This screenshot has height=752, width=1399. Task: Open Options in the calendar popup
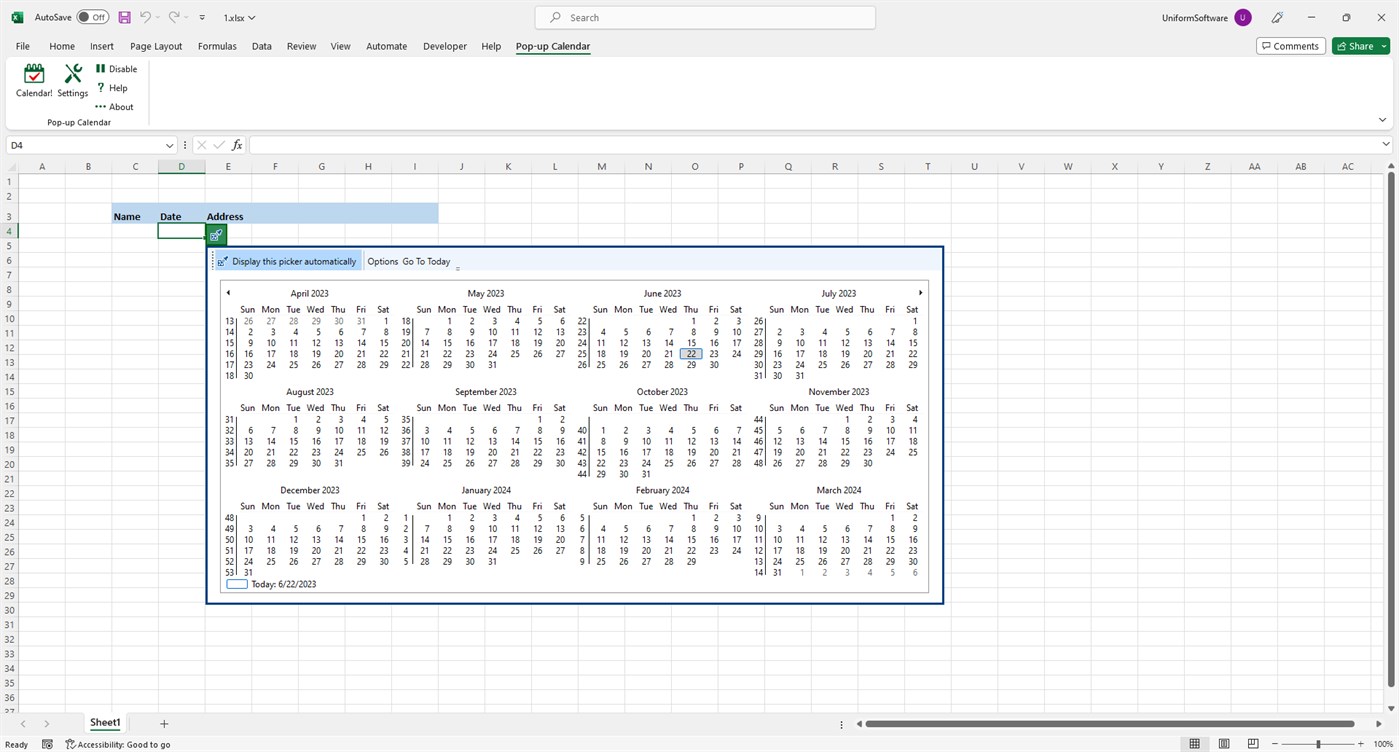[x=381, y=261]
